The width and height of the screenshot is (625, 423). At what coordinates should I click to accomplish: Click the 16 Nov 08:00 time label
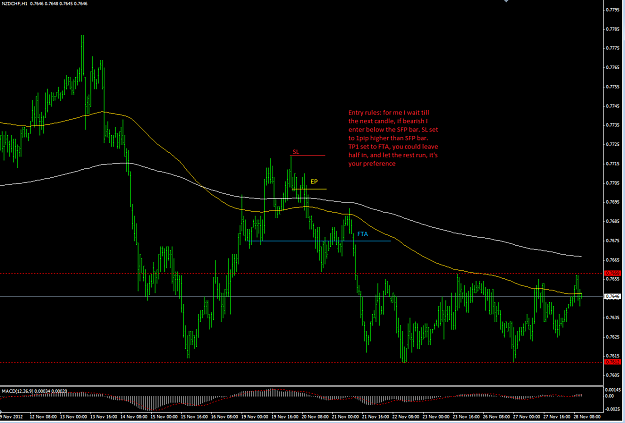[x=224, y=417]
